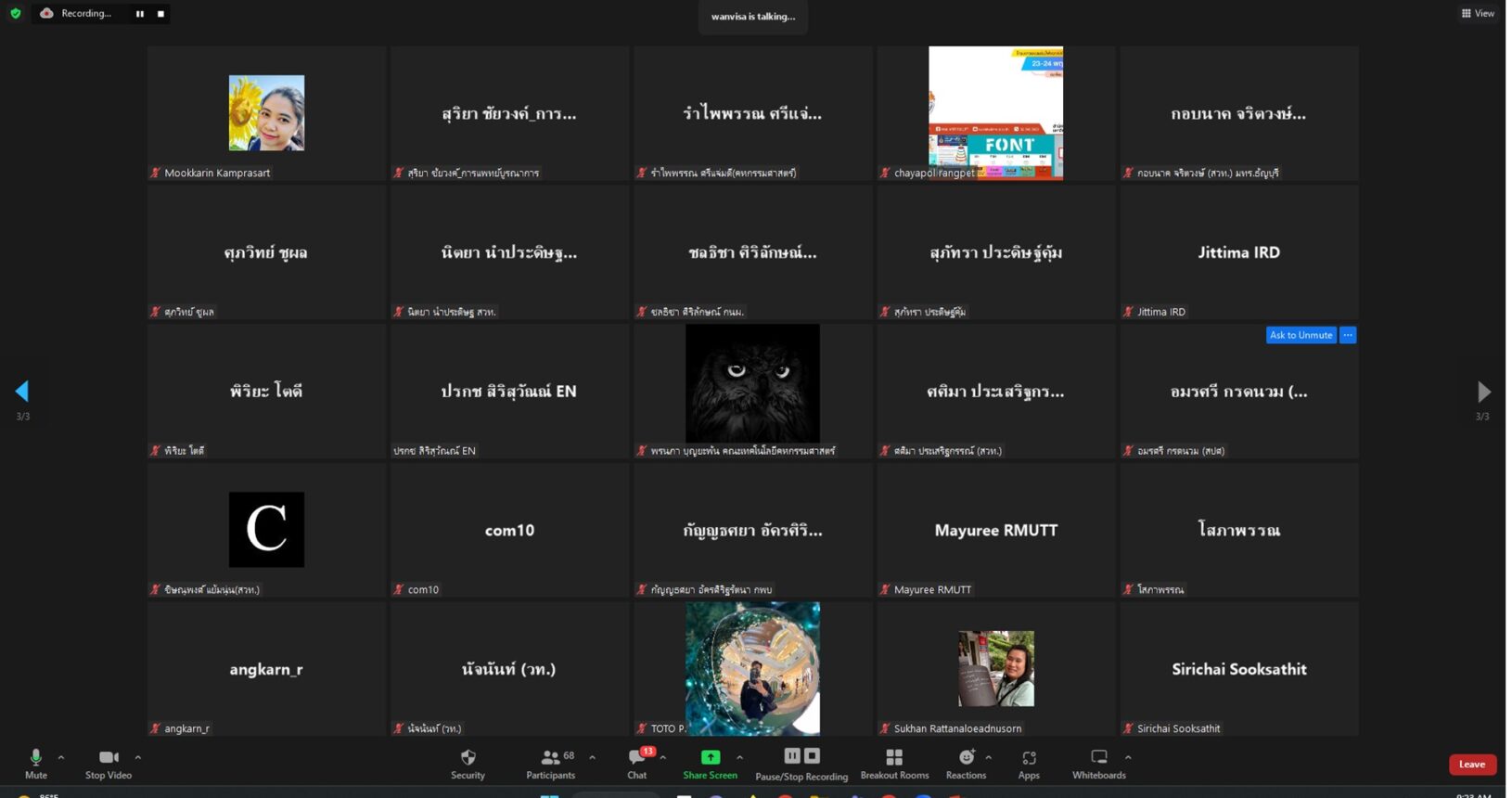The height and width of the screenshot is (798, 1512).
Task: Open Whiteboards
Action: pyautogui.click(x=1099, y=764)
